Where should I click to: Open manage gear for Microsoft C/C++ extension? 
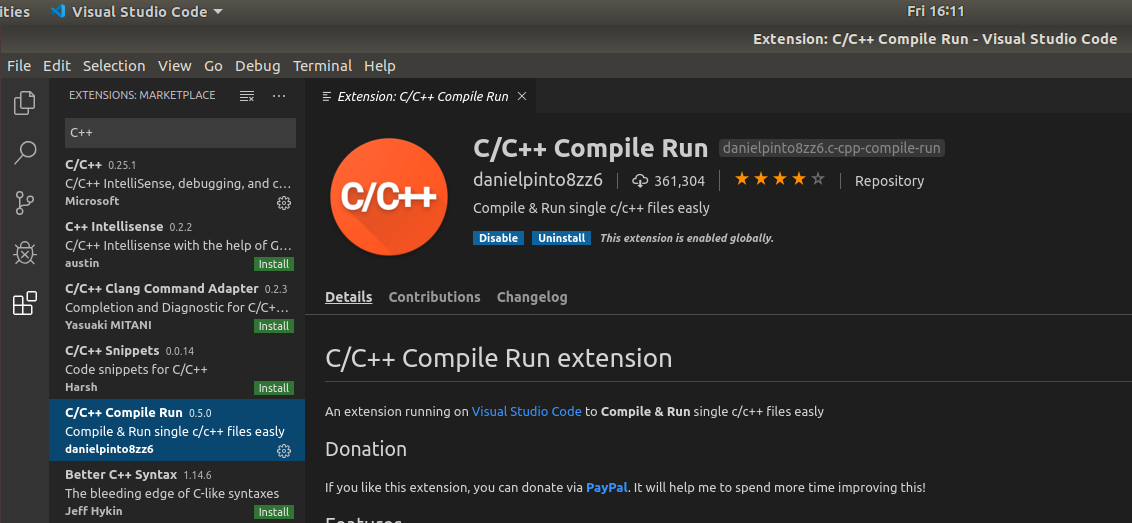pyautogui.click(x=284, y=203)
